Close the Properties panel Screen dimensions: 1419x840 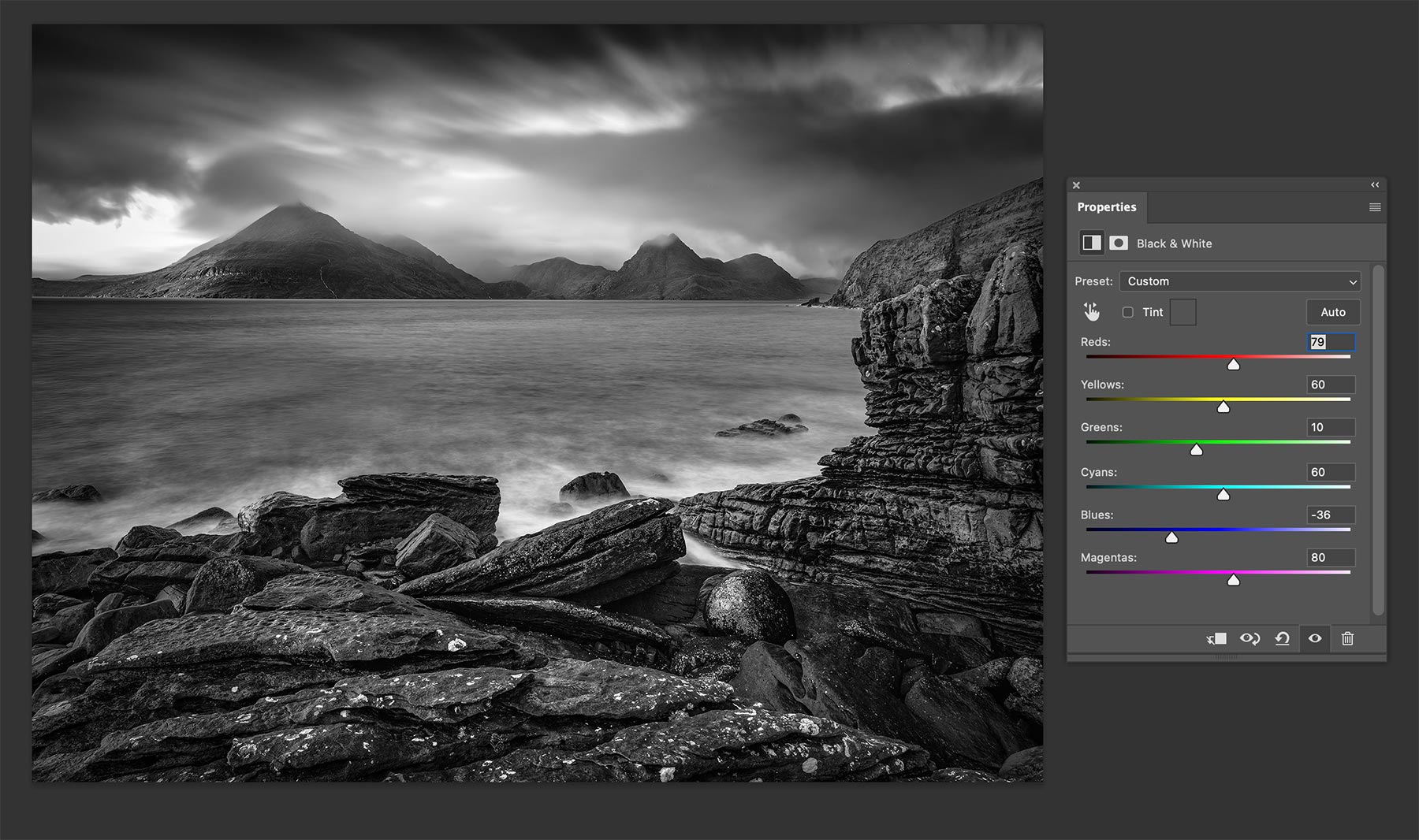pos(1076,185)
